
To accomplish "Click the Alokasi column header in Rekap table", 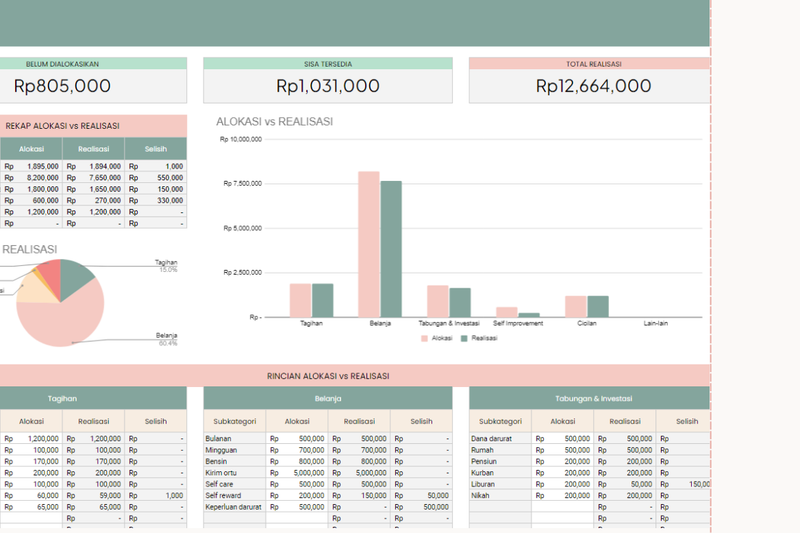I will (31, 149).
